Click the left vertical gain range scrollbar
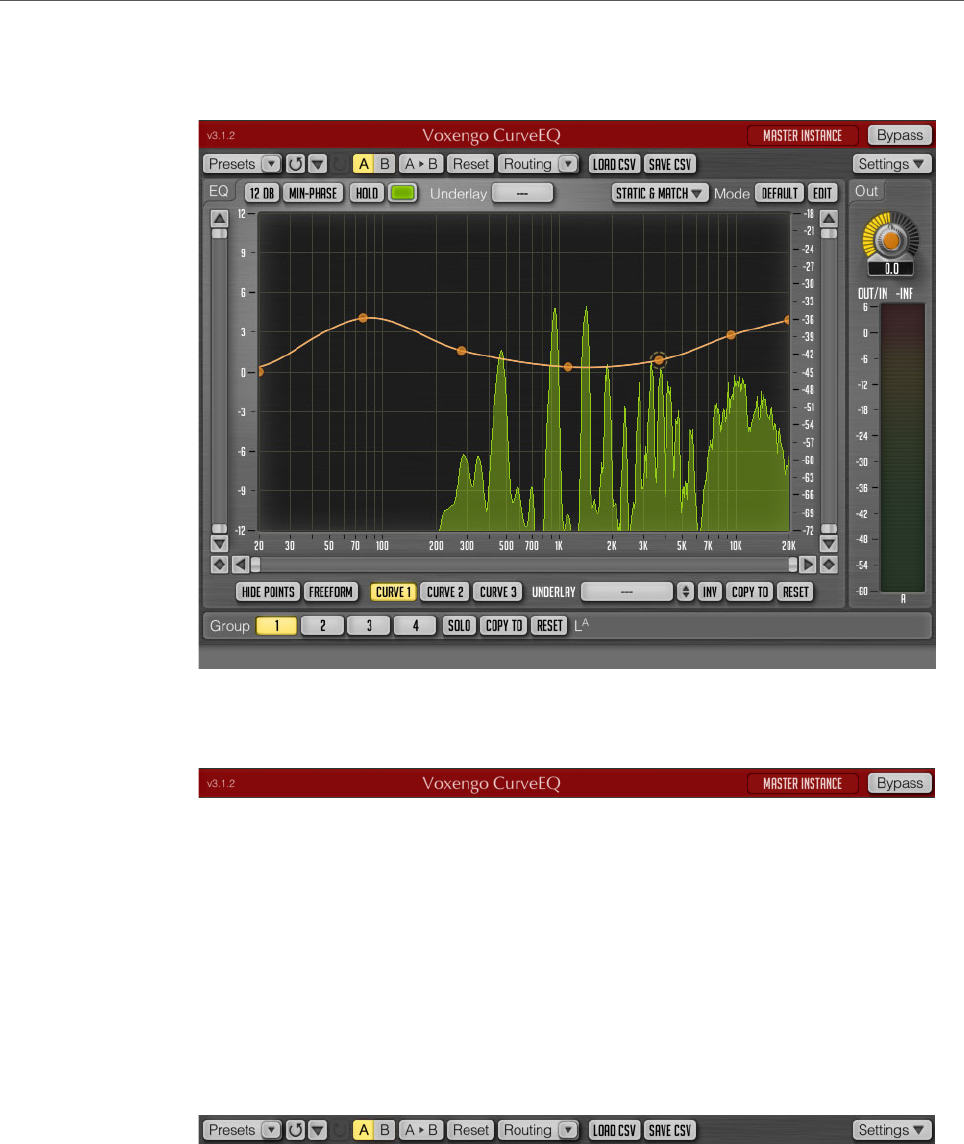The image size is (964, 1144). pyautogui.click(x=219, y=381)
